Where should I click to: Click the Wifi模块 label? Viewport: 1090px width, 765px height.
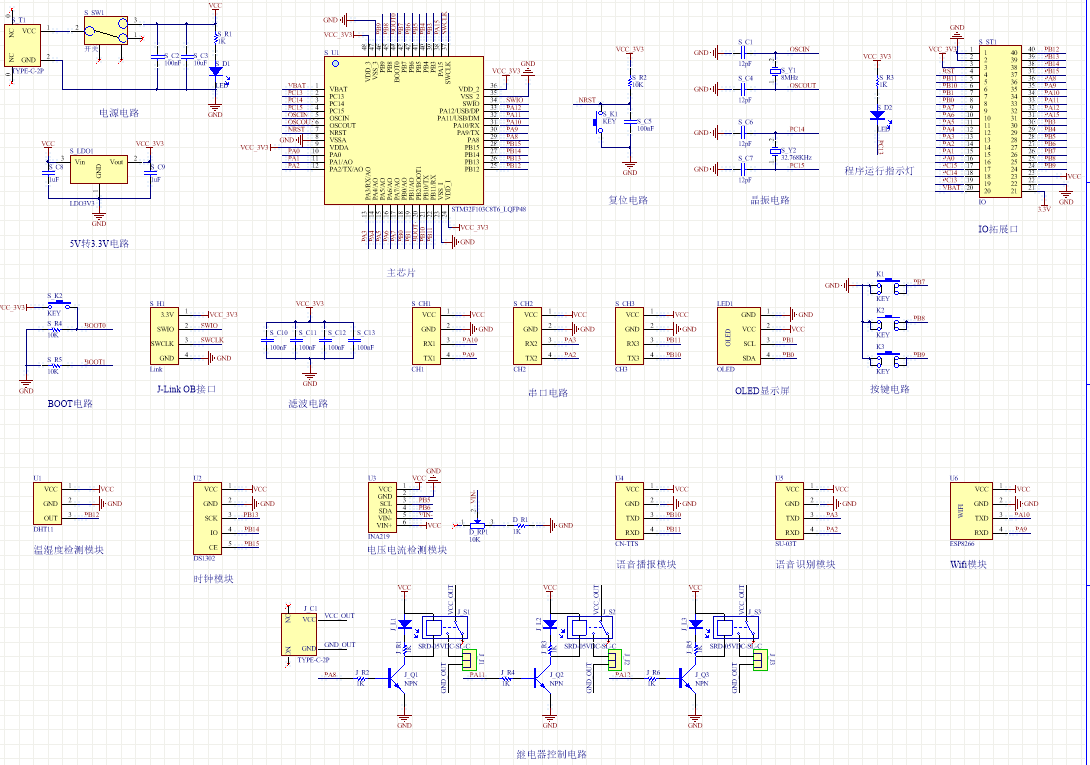tap(968, 564)
